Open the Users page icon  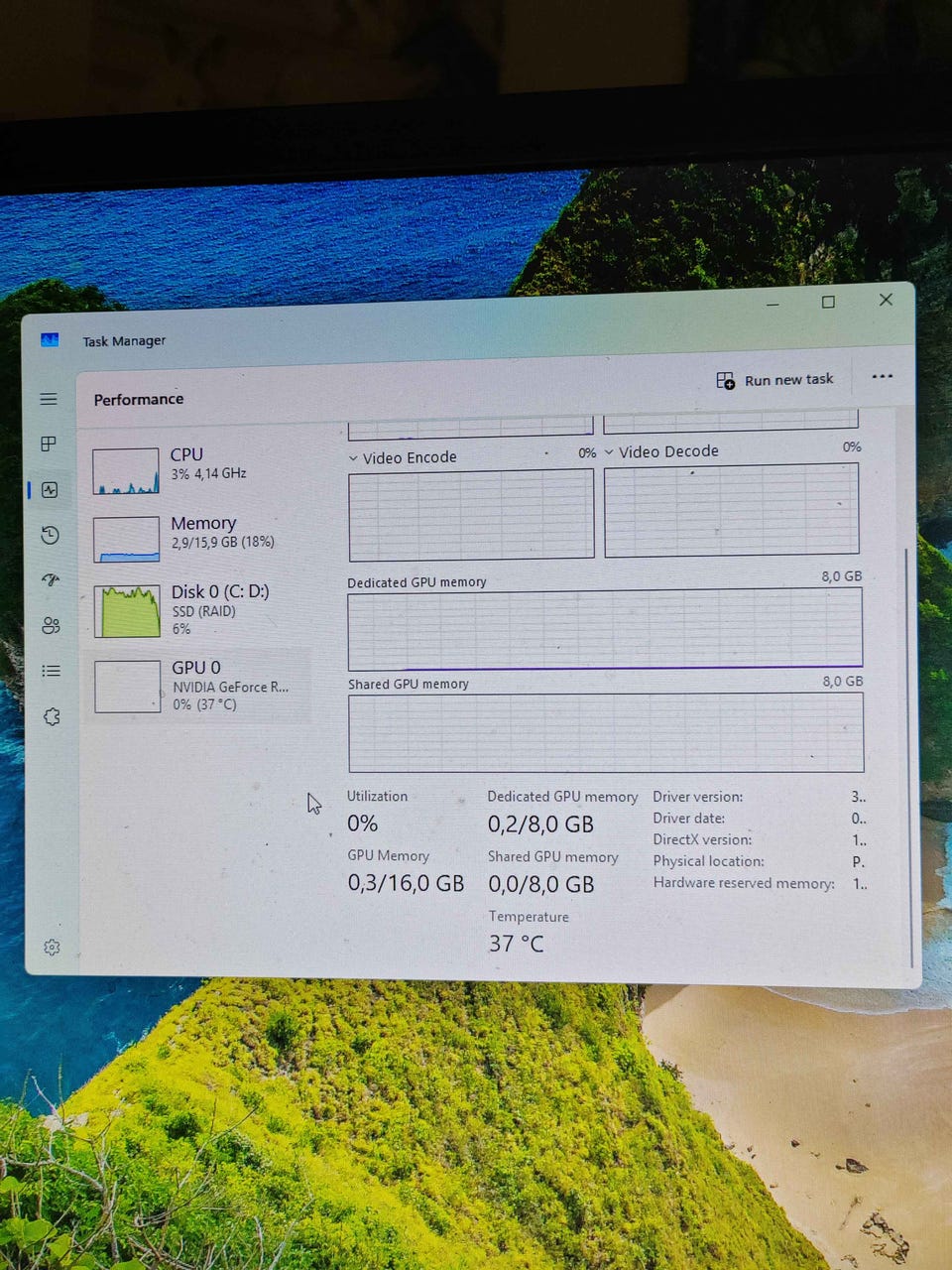(51, 625)
